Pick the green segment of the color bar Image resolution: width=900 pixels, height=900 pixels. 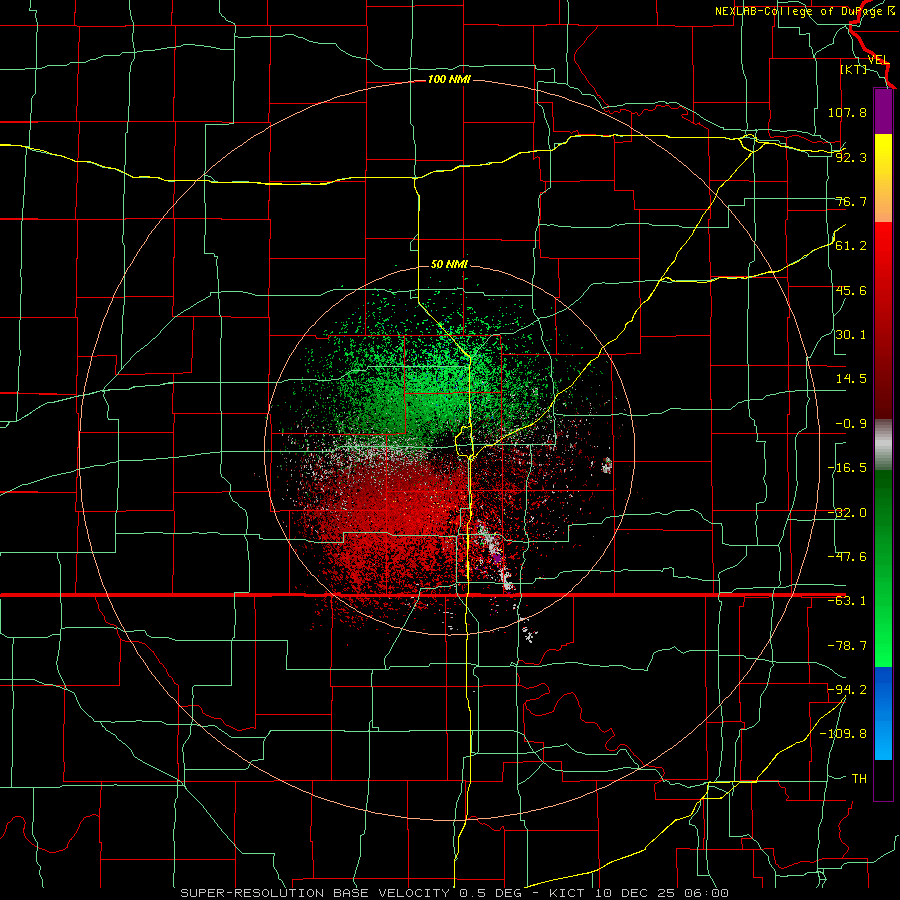point(883,568)
